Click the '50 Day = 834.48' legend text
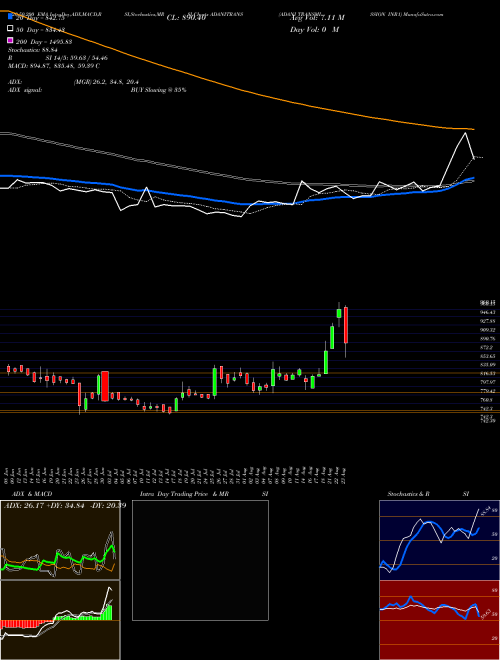 point(40,29)
